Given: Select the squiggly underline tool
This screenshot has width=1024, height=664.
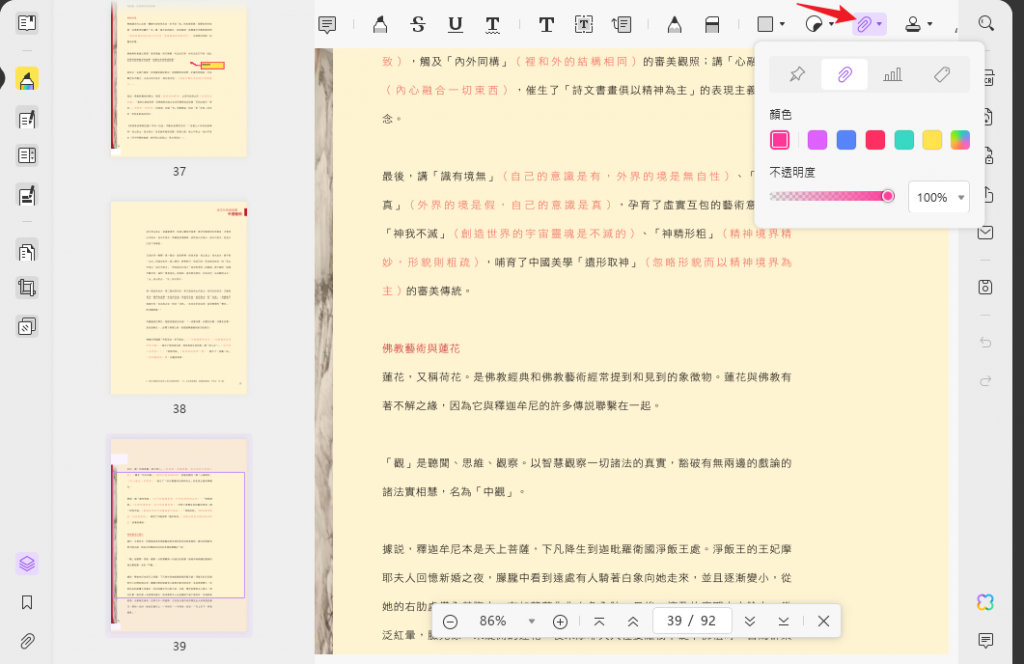Looking at the screenshot, I should pyautogui.click(x=493, y=24).
